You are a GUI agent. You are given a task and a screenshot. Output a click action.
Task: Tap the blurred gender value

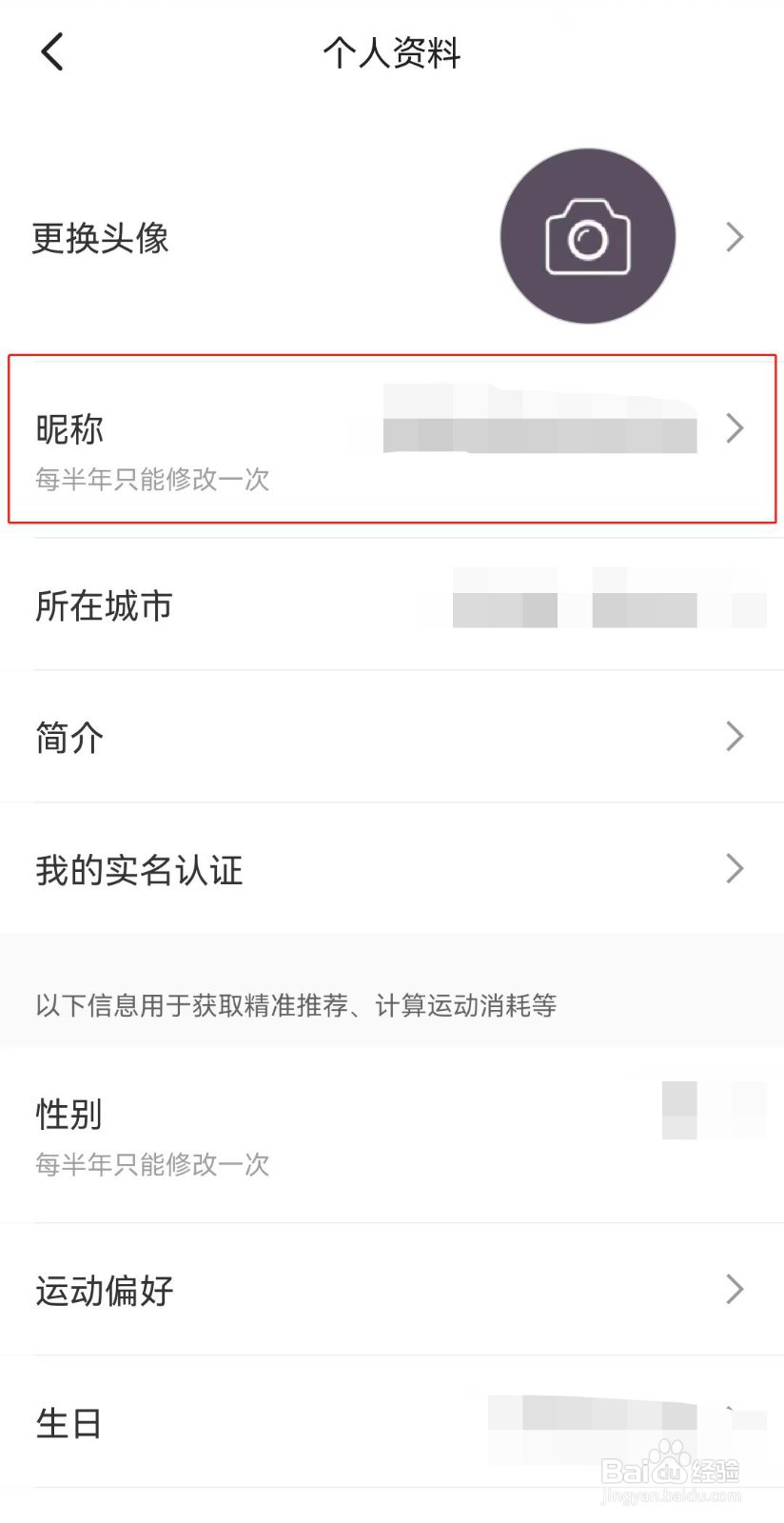(714, 1110)
